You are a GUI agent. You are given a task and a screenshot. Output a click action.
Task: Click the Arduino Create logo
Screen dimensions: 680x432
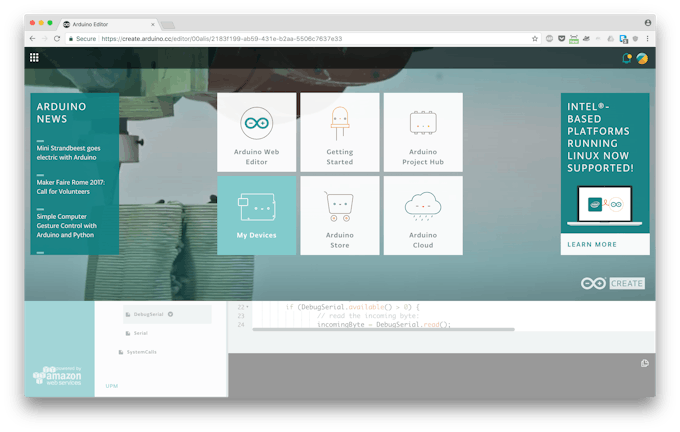tap(613, 283)
